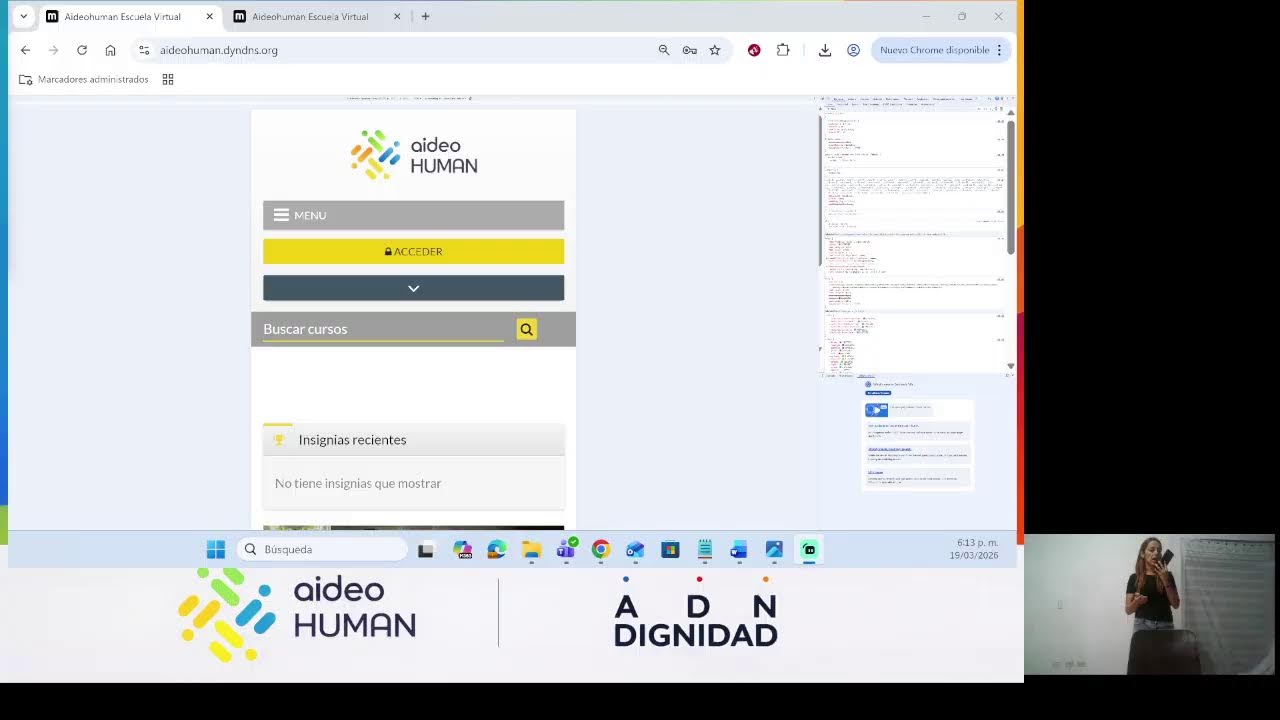Click the text No tiene insignias que mostrar
This screenshot has width=1280, height=720.
click(x=358, y=483)
